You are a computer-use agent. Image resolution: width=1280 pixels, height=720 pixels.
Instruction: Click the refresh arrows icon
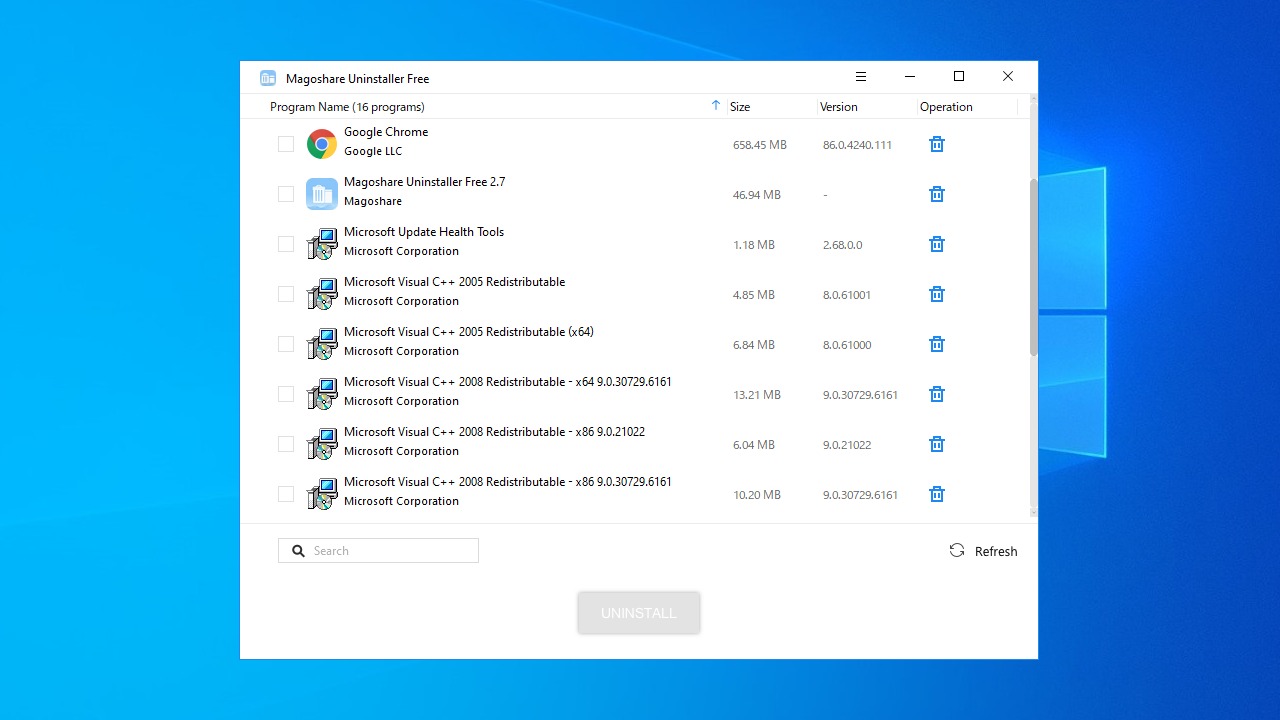tap(957, 551)
